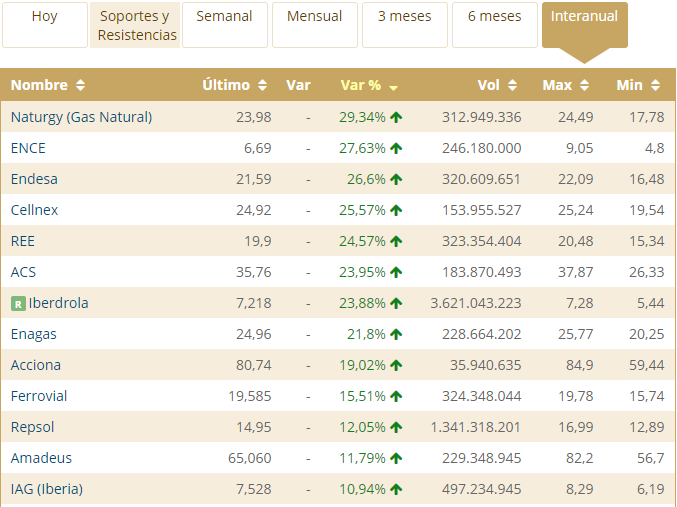Select Ferrovial volume 324.348.044
The height and width of the screenshot is (507, 677).
click(x=481, y=396)
